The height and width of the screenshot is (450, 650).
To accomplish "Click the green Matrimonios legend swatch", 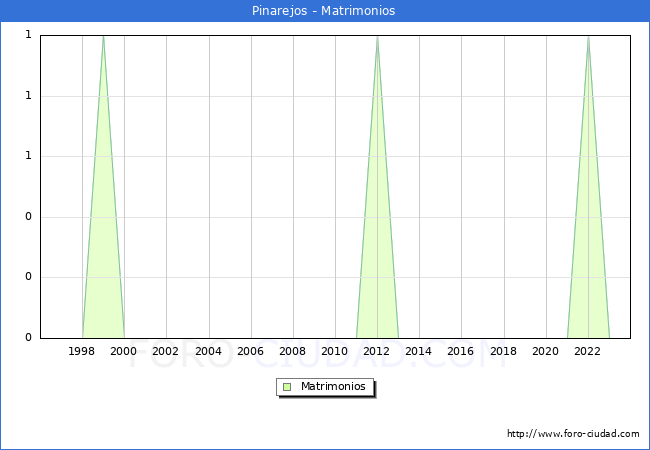I will [287, 387].
